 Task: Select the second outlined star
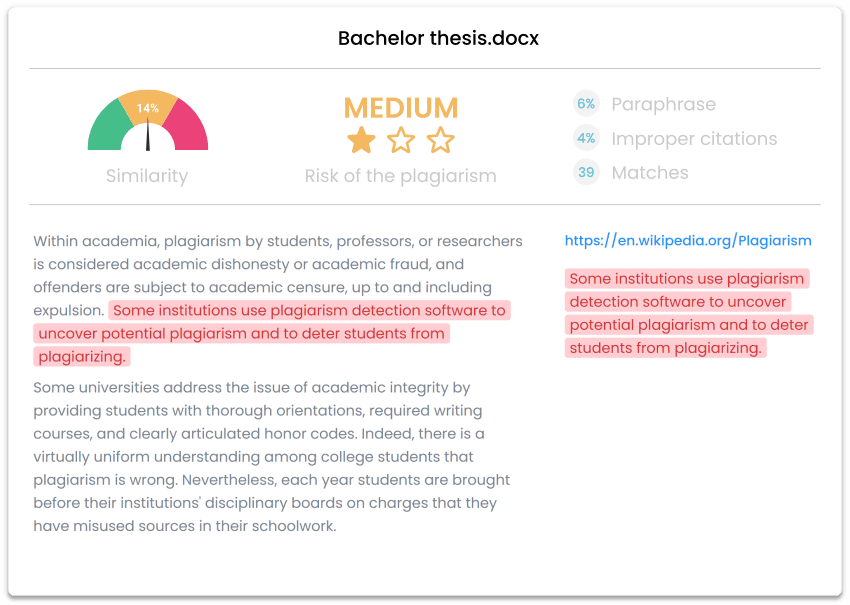(x=401, y=141)
